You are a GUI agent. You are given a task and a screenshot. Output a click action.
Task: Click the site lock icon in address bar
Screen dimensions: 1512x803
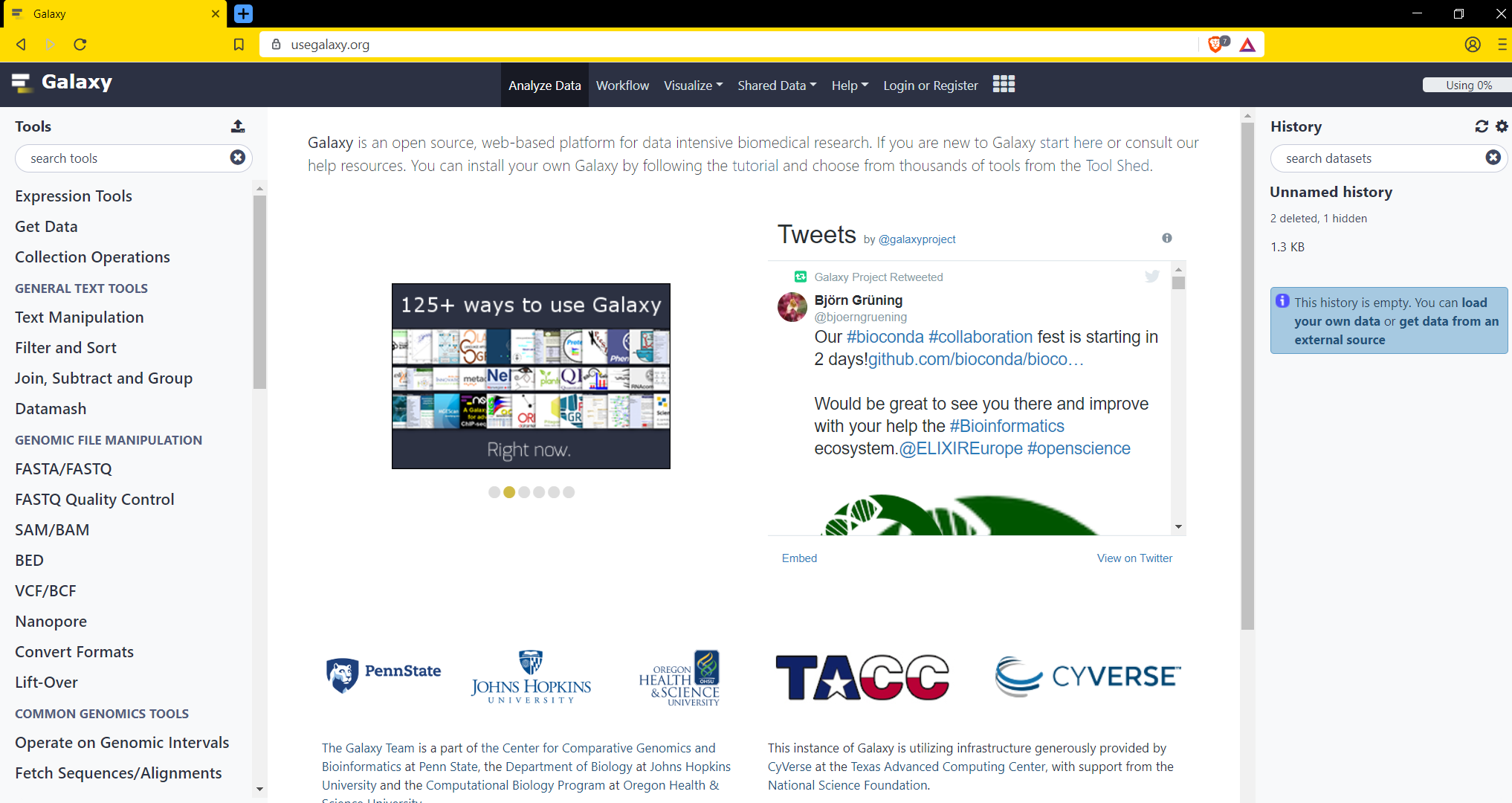coord(277,45)
